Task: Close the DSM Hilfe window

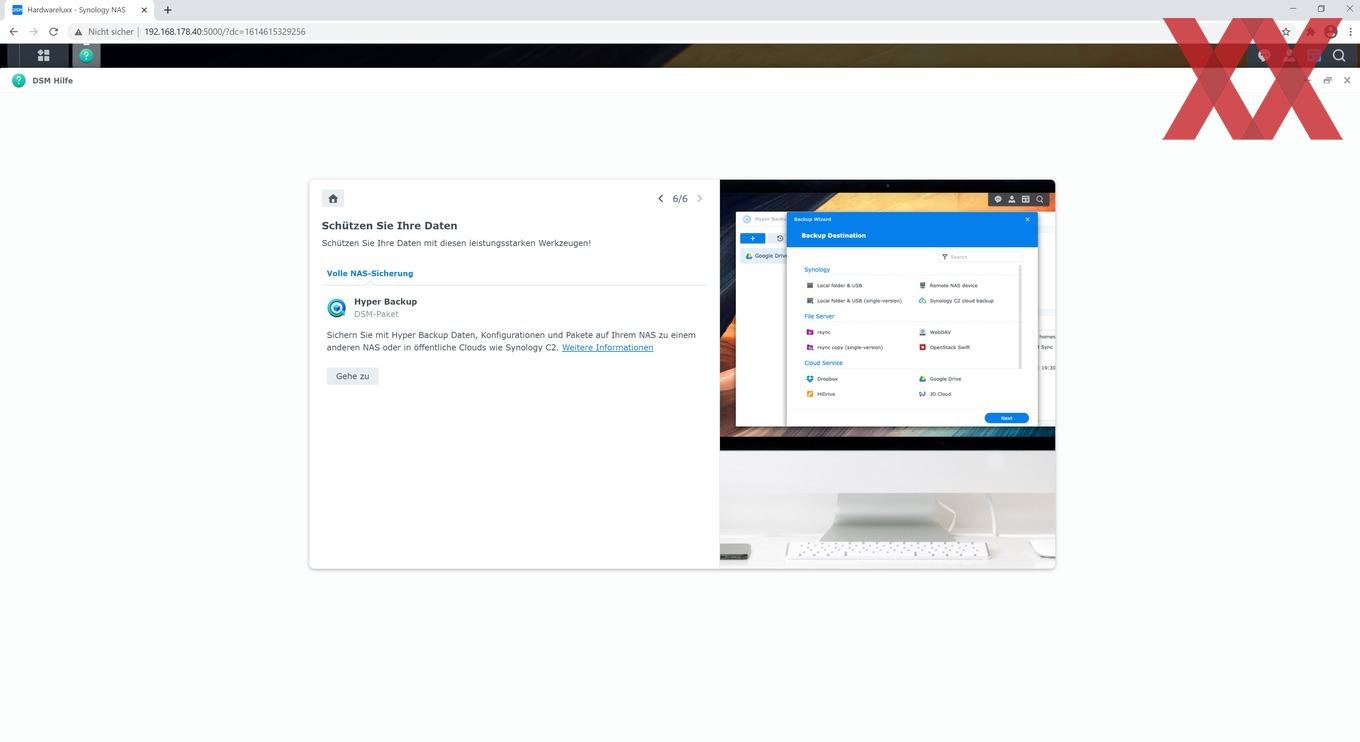Action: (1347, 81)
